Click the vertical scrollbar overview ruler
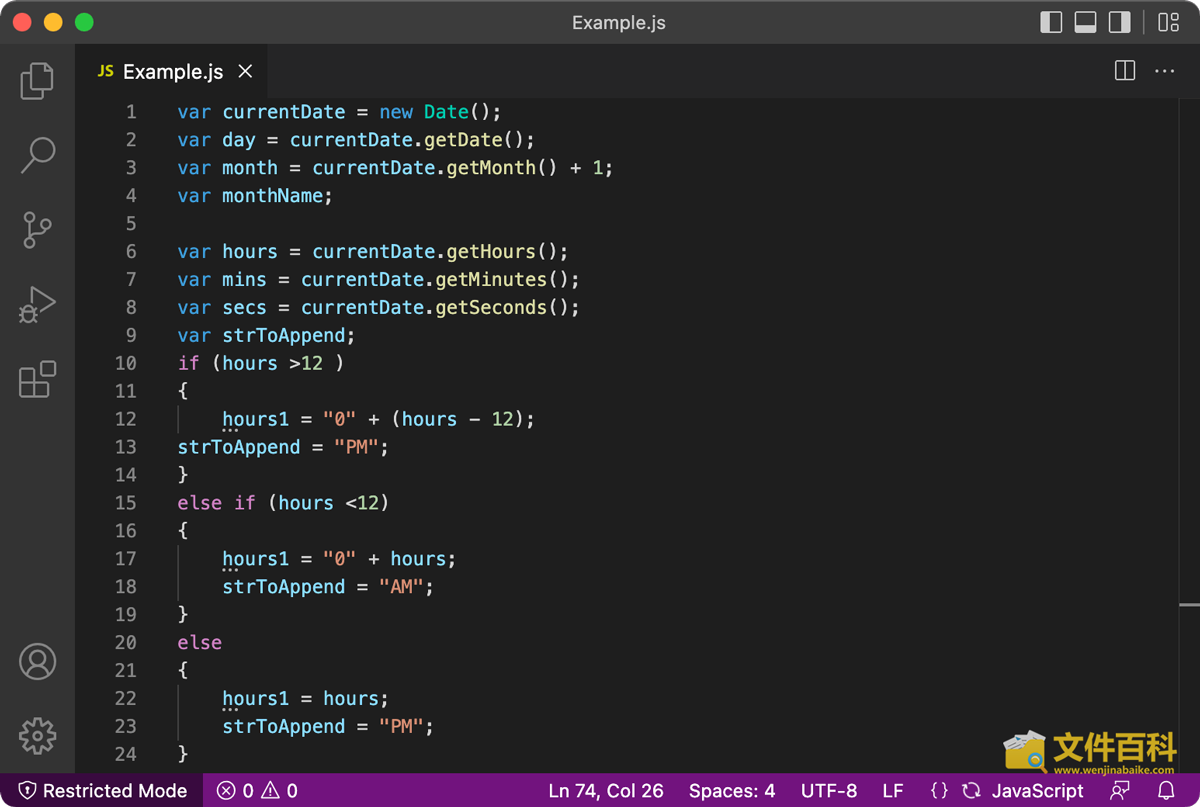1200x807 pixels. pyautogui.click(x=1189, y=435)
